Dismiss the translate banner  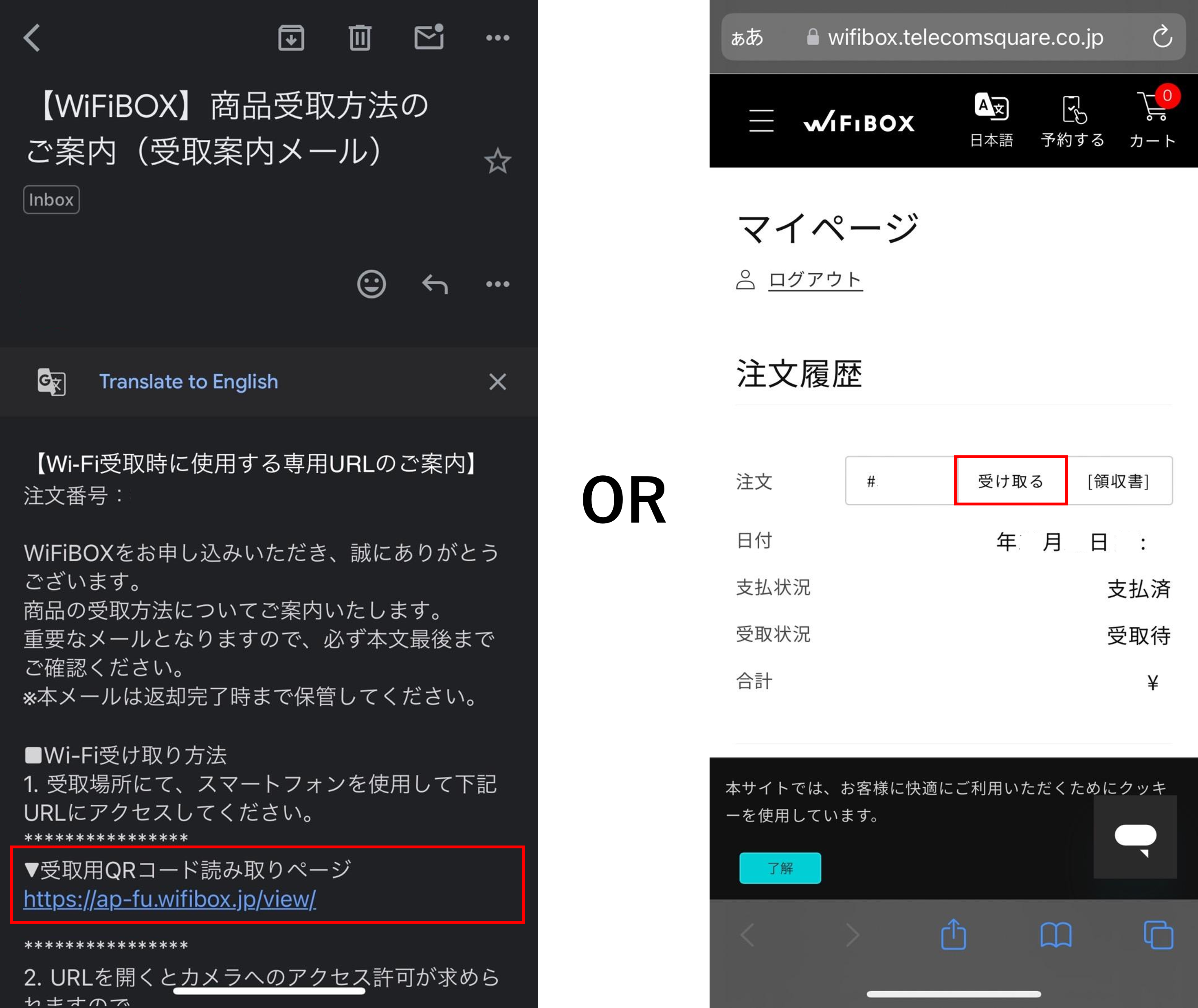coord(497,382)
